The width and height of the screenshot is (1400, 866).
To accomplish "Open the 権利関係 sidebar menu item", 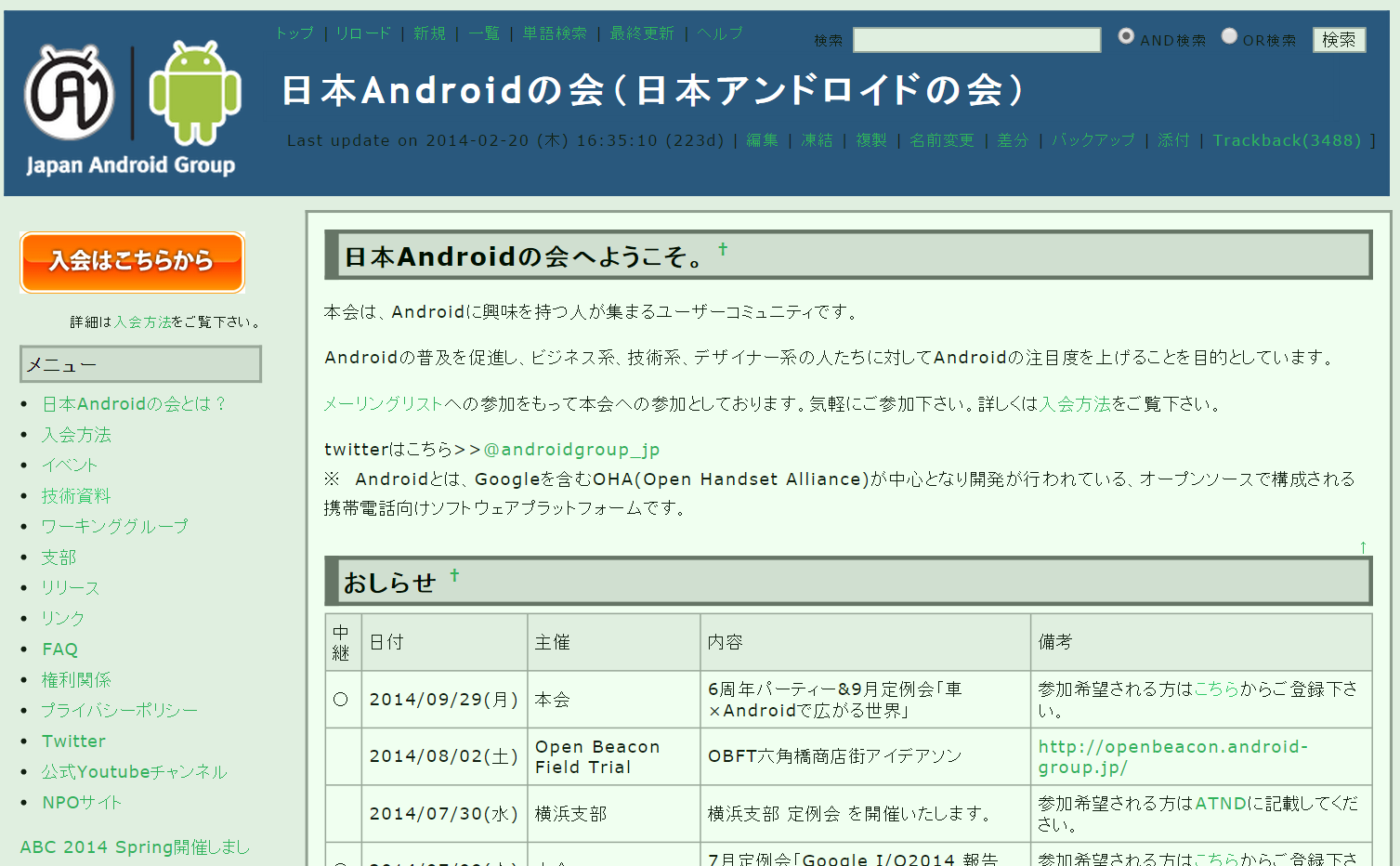I will [76, 680].
